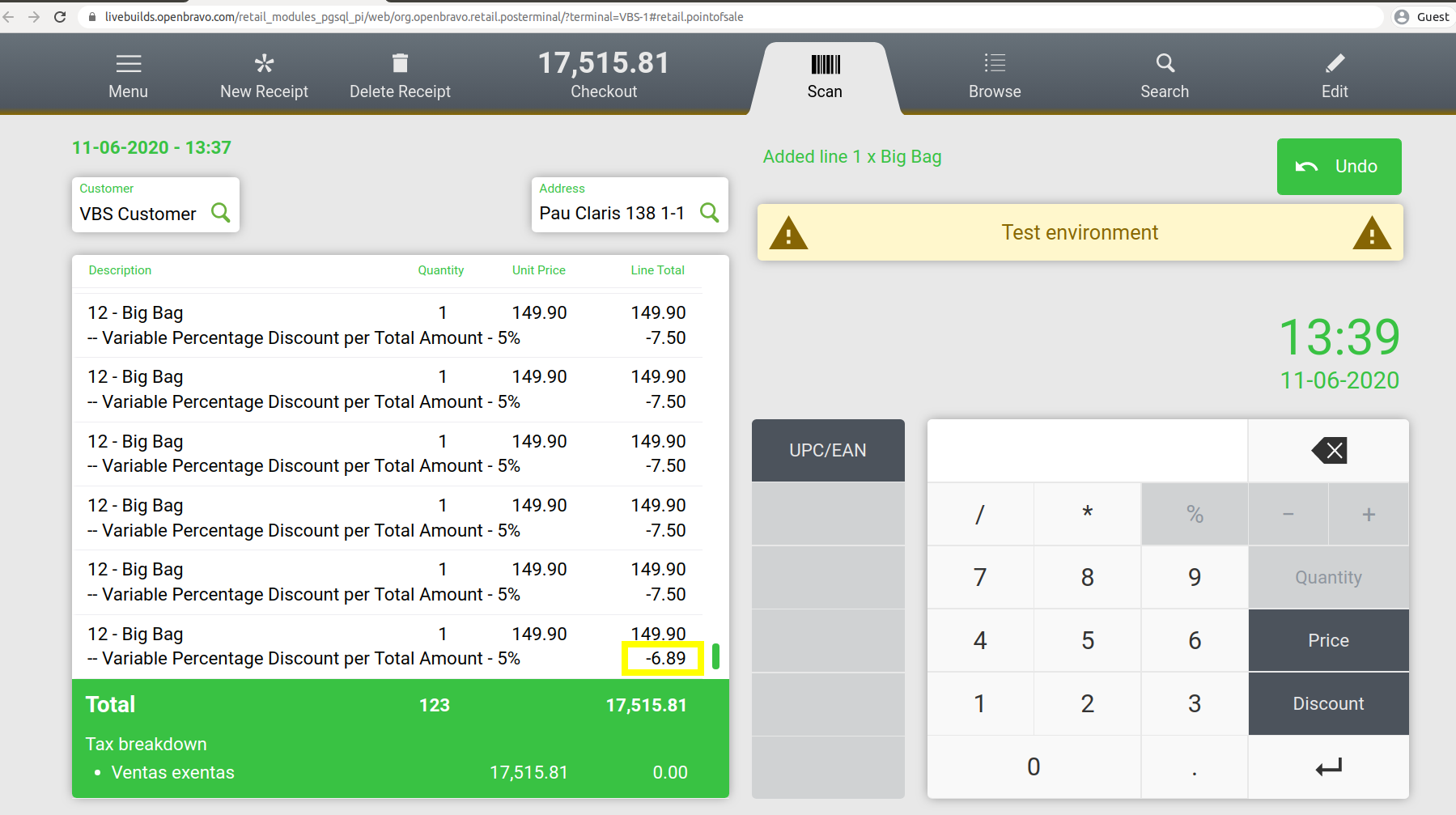Switch to the Browse tab
1456x815 pixels.
pos(995,76)
